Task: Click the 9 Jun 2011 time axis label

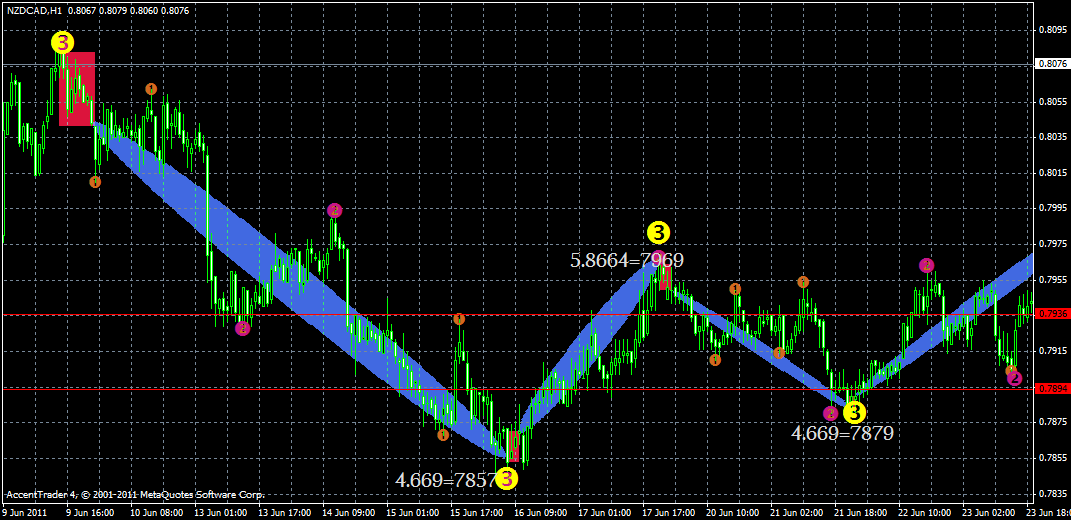Action: (25, 511)
